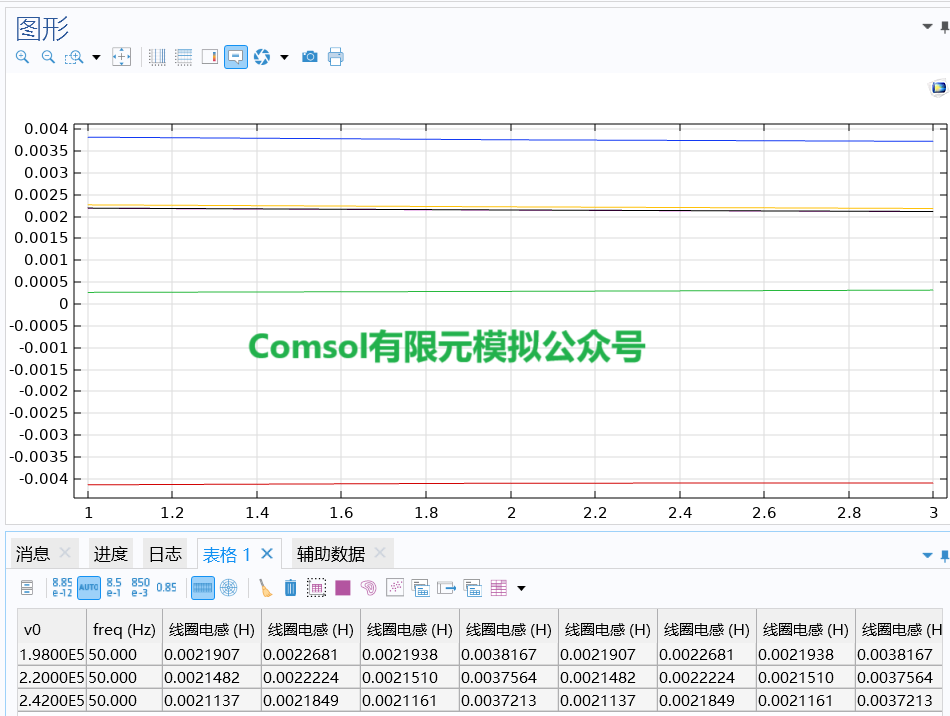
Task: Select first 0.0021510 table cell
Action: (x=410, y=678)
